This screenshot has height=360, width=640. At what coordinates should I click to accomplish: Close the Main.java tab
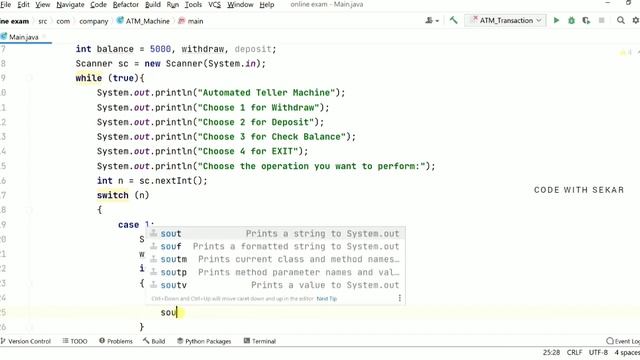tap(44, 37)
